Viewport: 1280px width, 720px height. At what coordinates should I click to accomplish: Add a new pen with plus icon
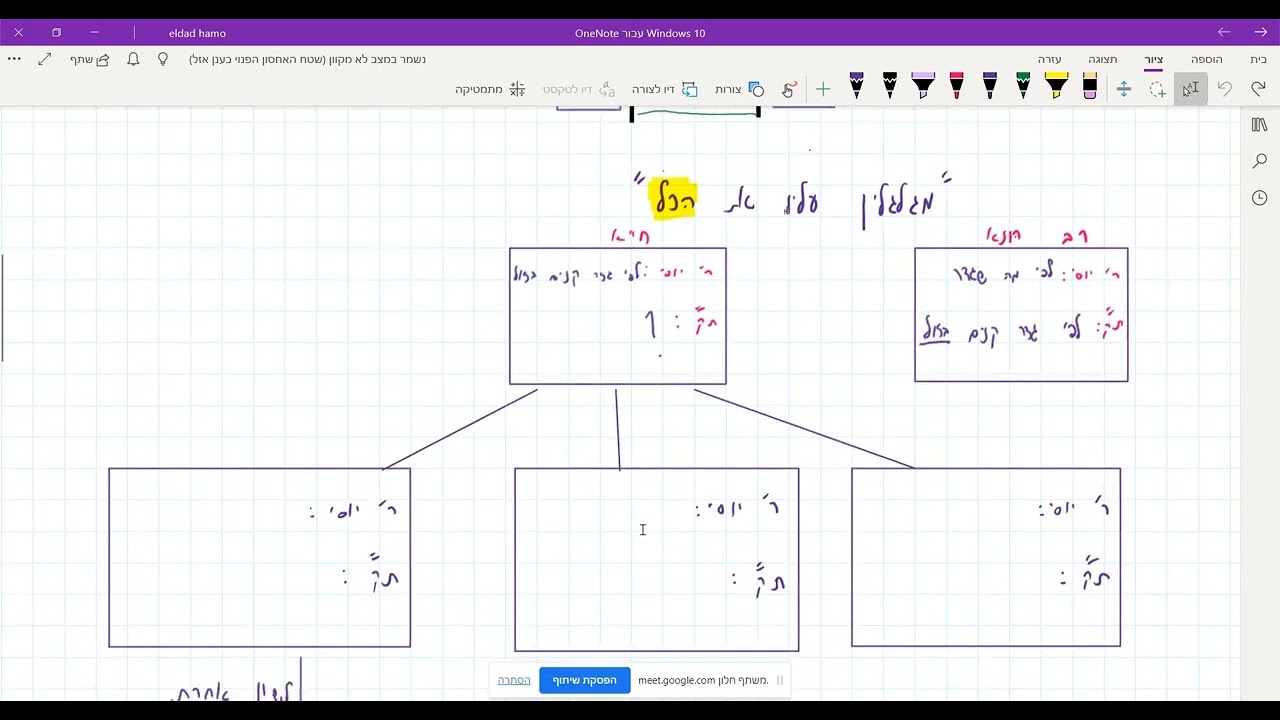[823, 89]
